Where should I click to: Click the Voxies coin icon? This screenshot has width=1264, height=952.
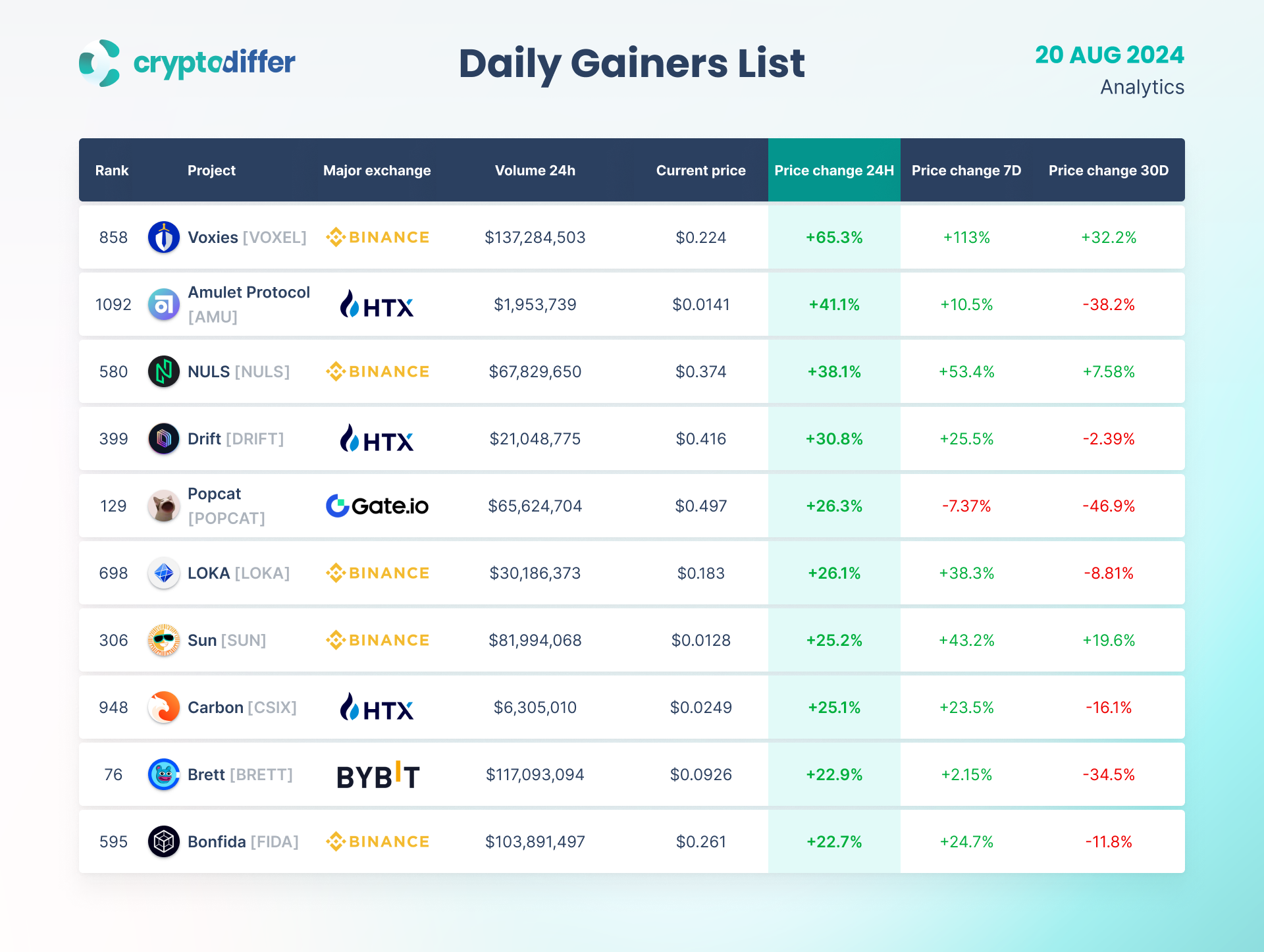(164, 237)
